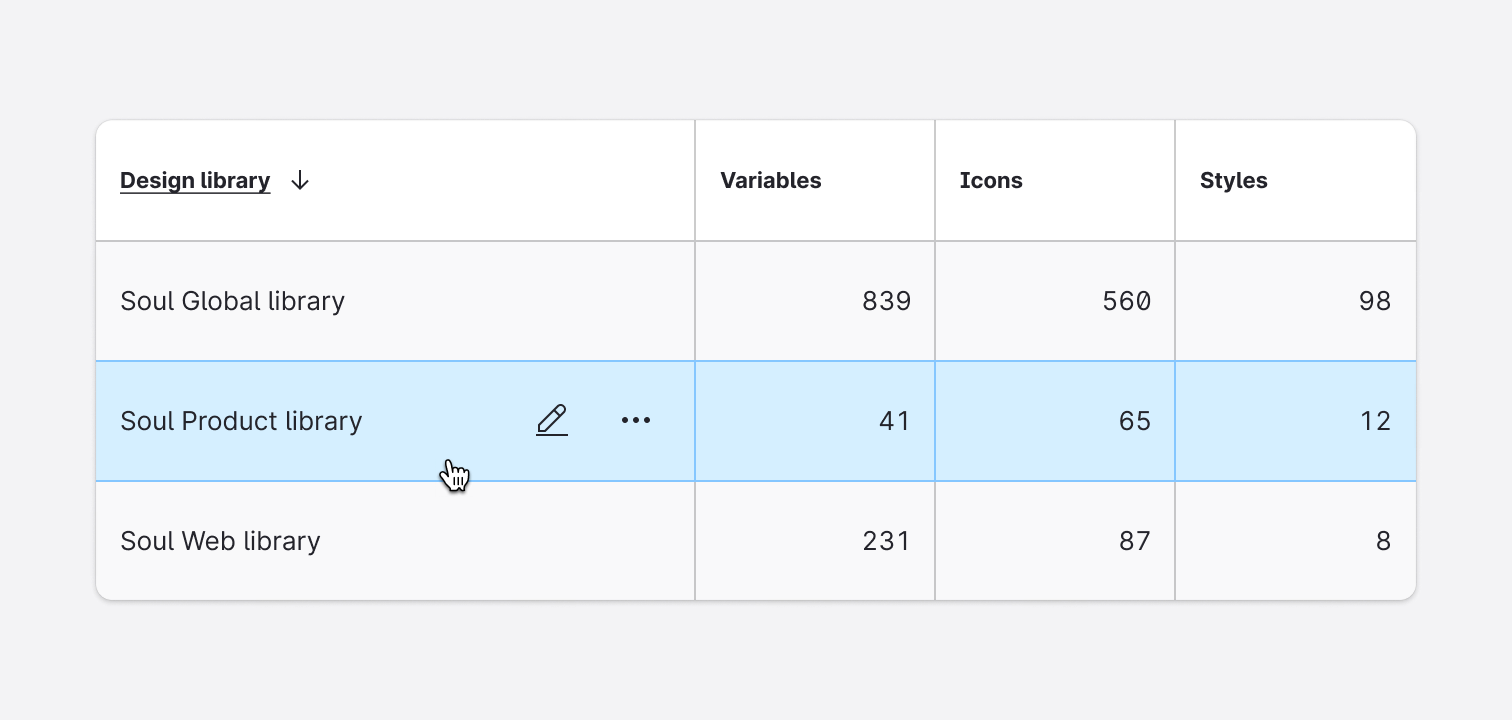1512x720 pixels.
Task: Open more actions for Soul Product library
Action: click(636, 420)
